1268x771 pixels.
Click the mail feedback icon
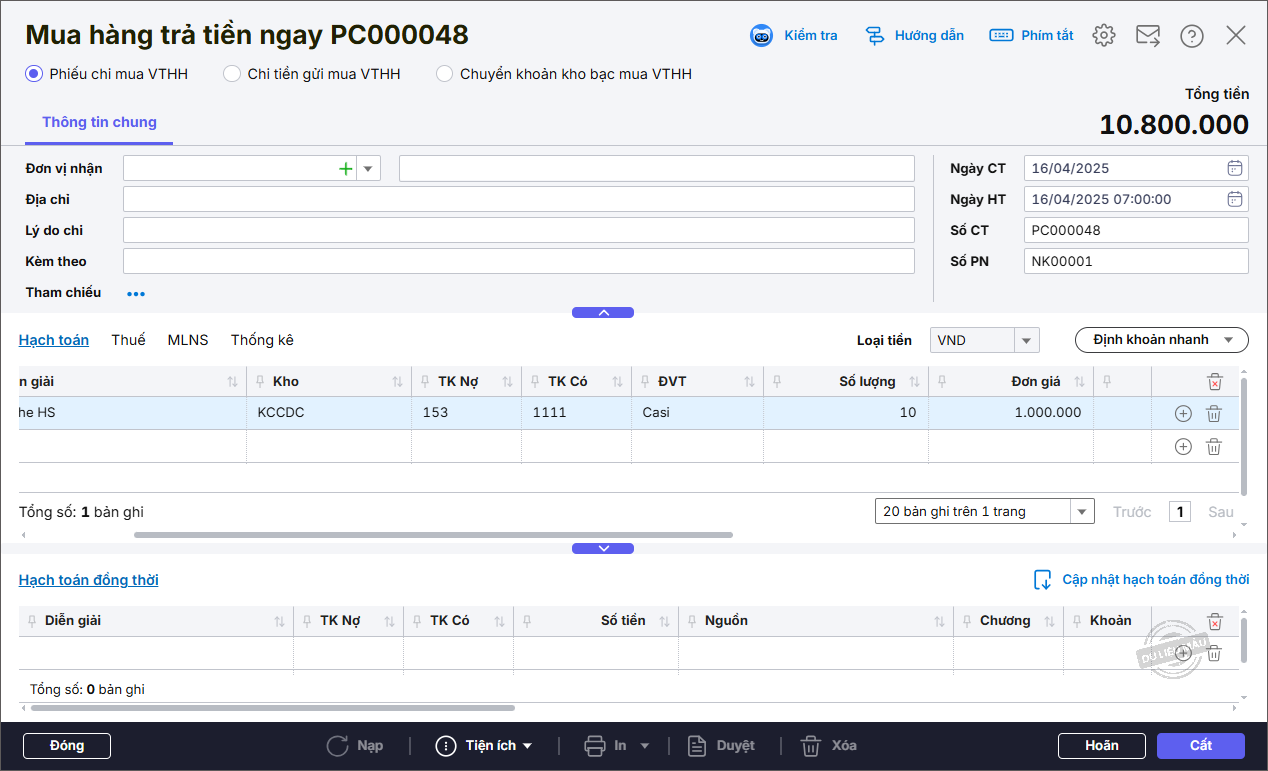1147,36
